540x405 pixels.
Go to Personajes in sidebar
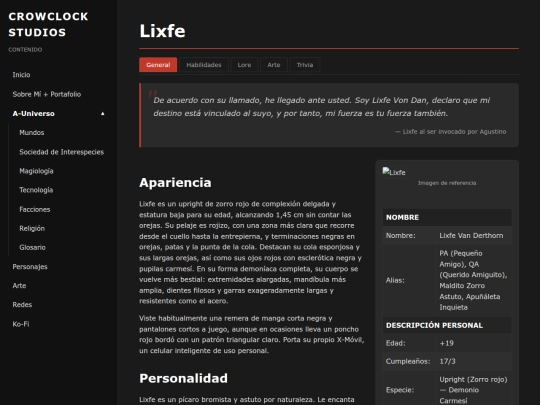click(30, 267)
